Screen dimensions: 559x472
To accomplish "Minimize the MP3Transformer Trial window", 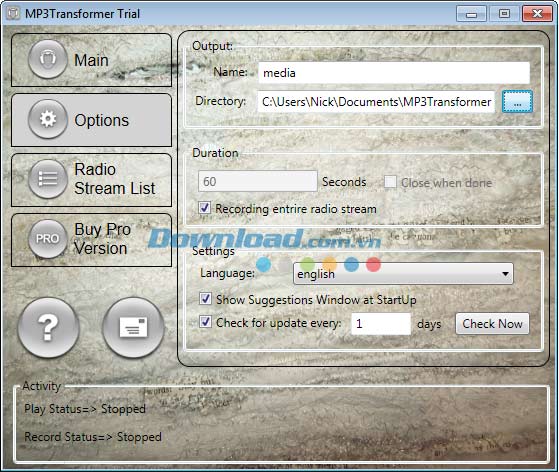I will [x=471, y=14].
